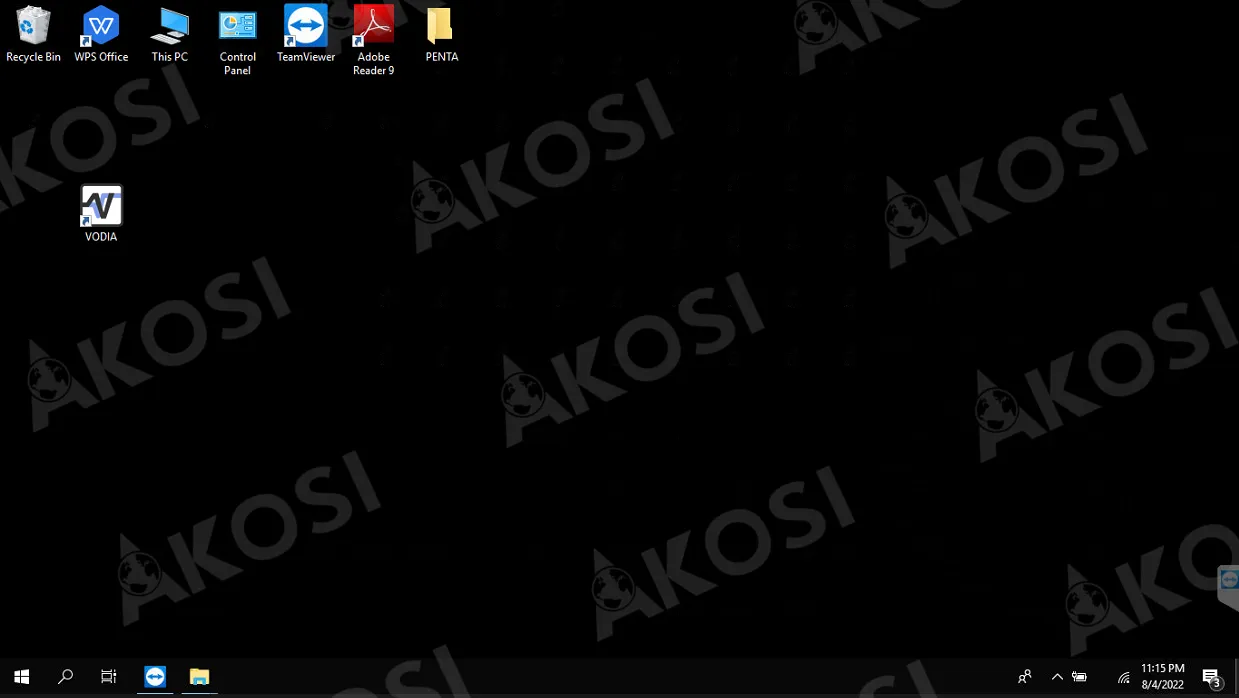Select the TeamViewer desktop shortcut
1239x698 pixels.
(x=306, y=35)
